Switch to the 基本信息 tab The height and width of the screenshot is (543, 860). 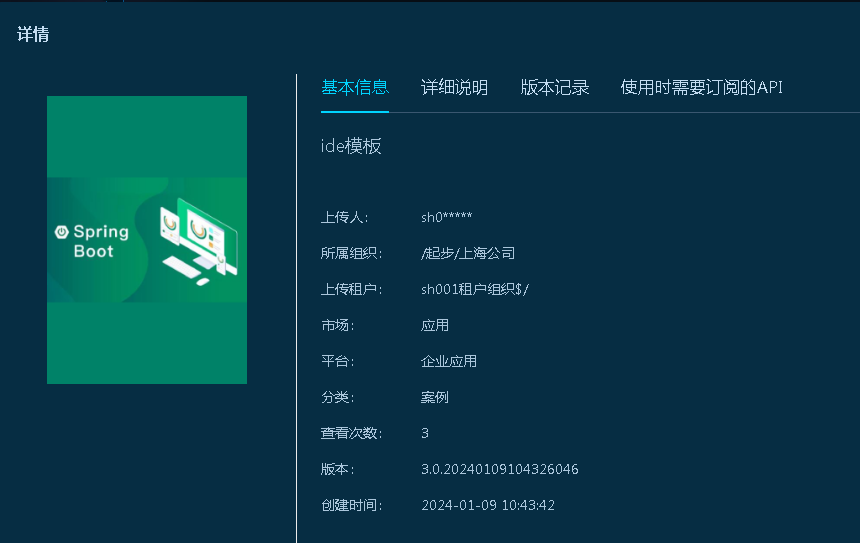tap(355, 88)
